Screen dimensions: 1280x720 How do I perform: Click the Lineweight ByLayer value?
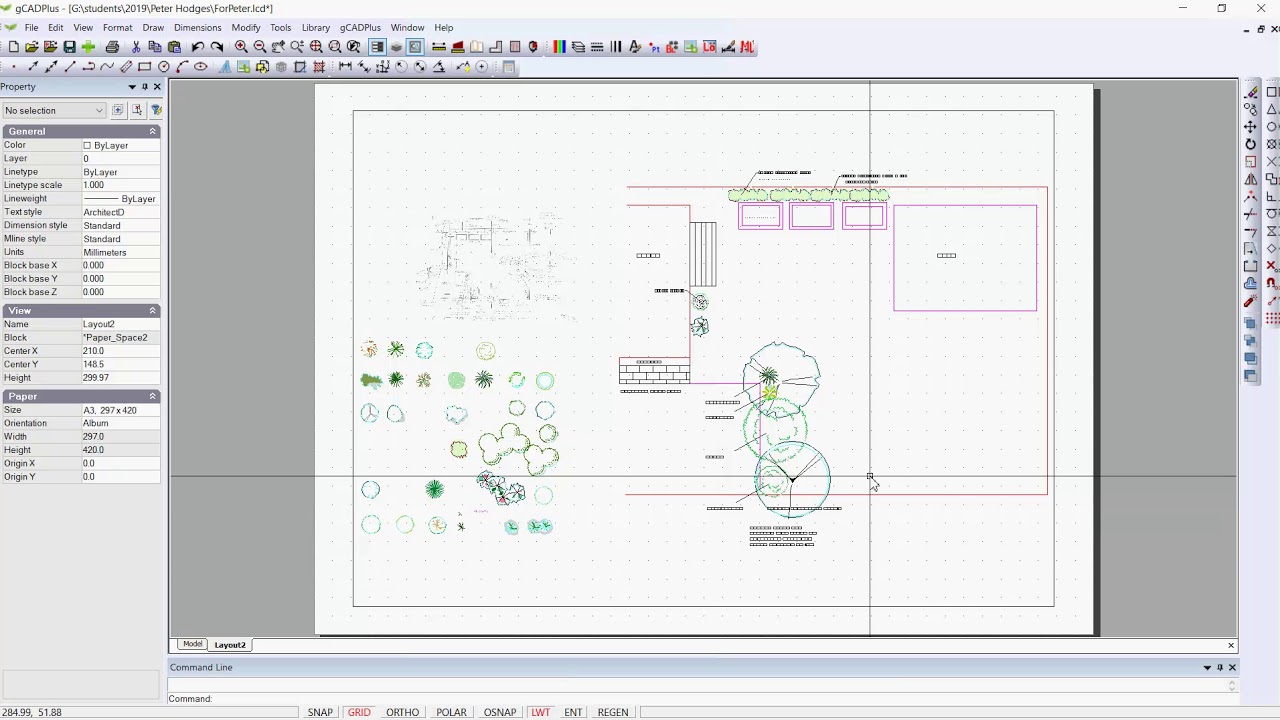[120, 199]
